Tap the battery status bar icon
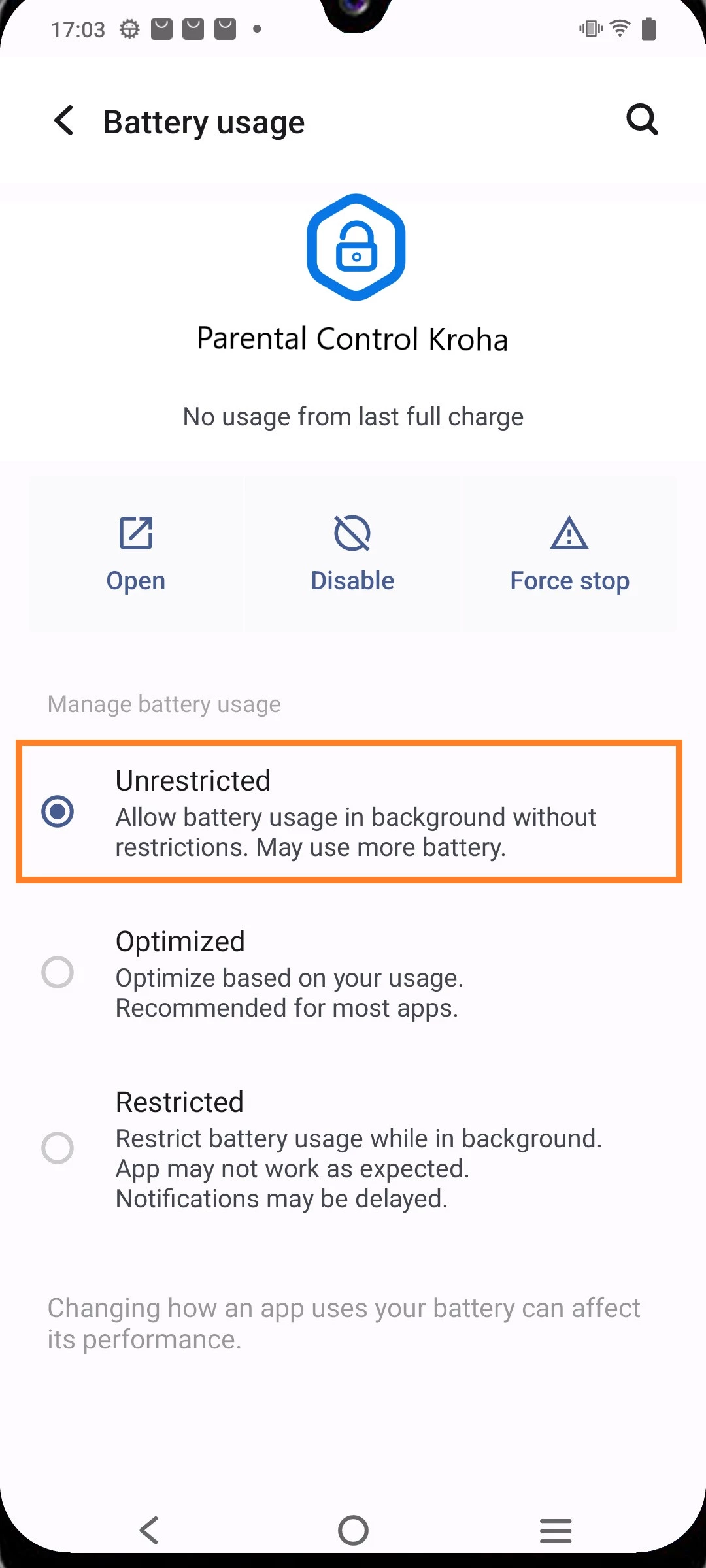706x1568 pixels. [x=648, y=29]
